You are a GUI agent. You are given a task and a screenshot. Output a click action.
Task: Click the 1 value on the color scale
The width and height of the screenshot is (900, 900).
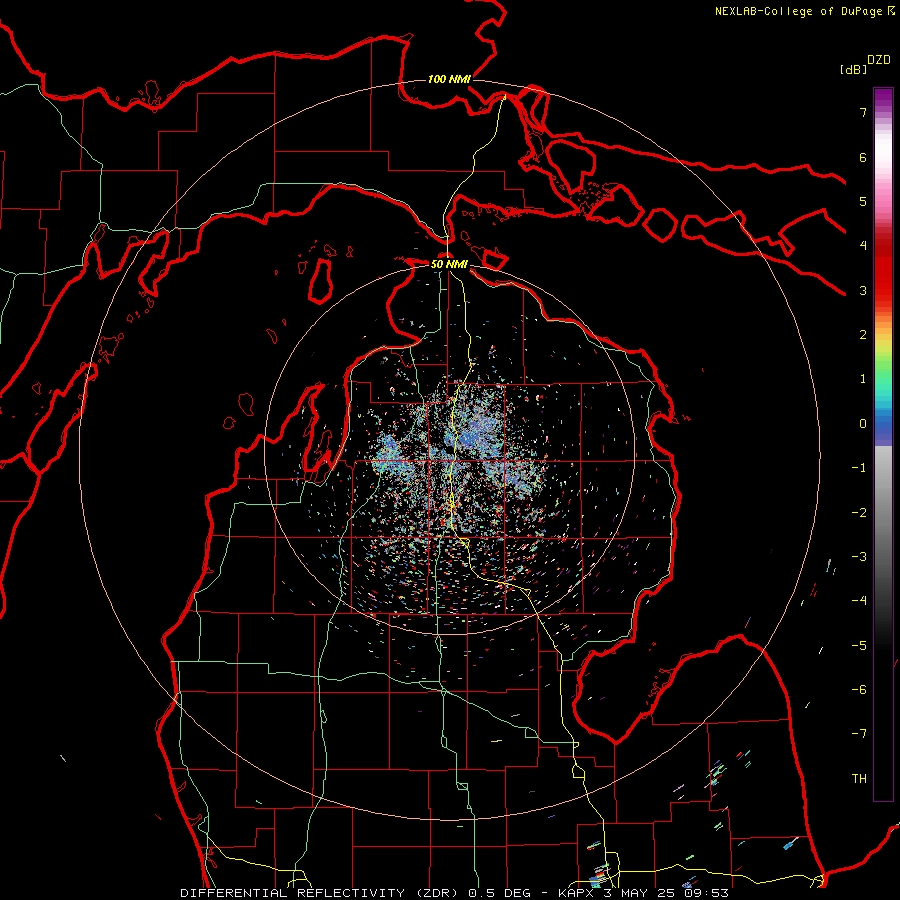[863, 379]
